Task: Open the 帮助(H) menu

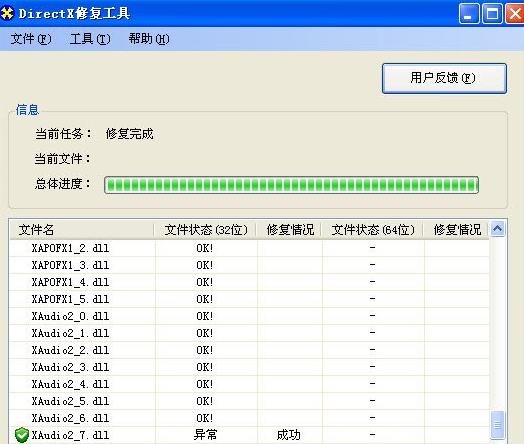Action: (149, 39)
